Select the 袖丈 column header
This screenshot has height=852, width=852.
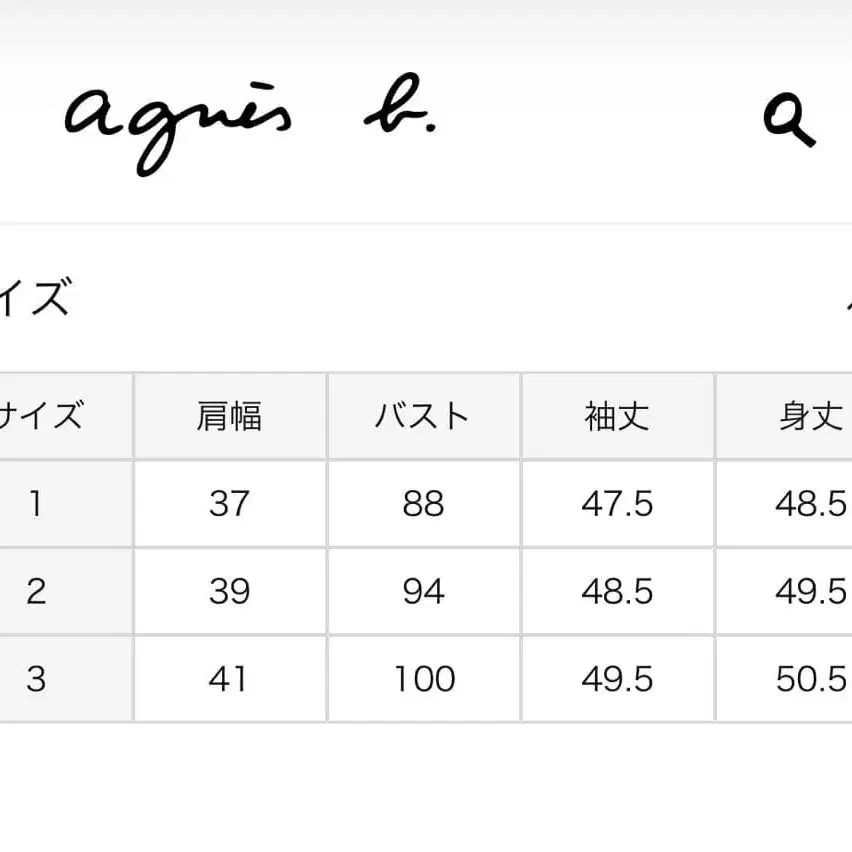[617, 416]
